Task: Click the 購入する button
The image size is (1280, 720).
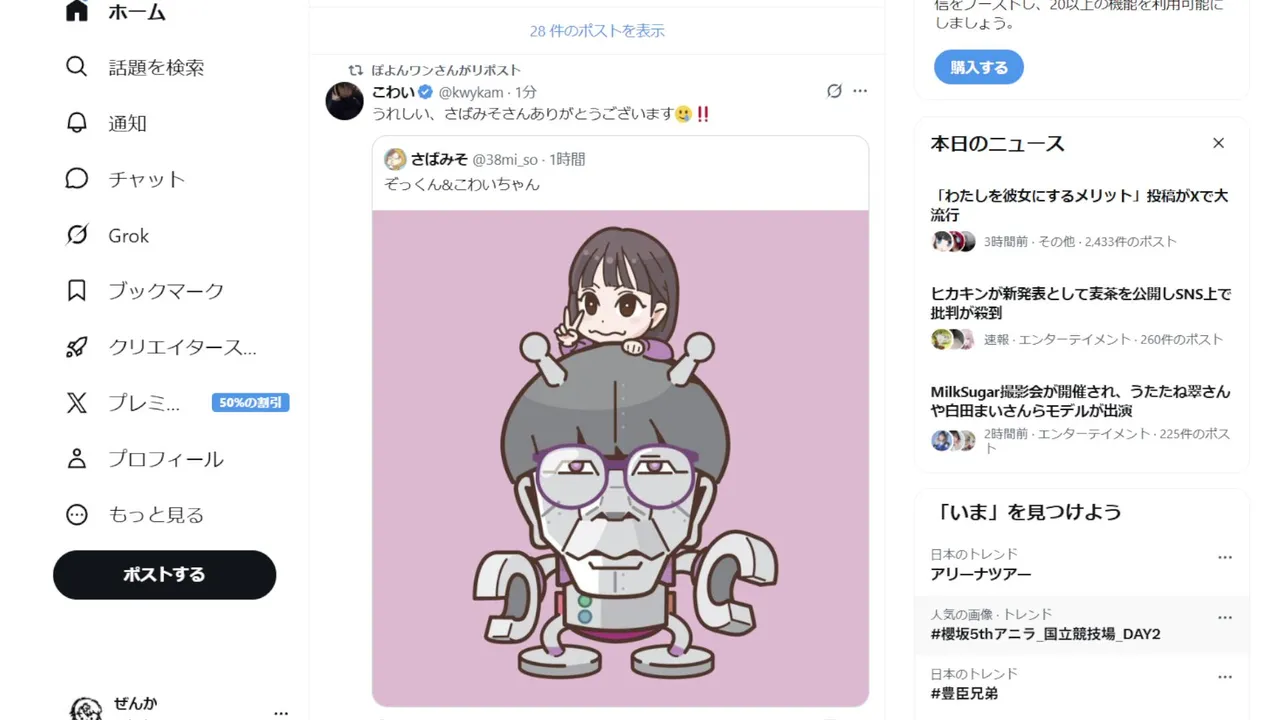Action: [979, 67]
